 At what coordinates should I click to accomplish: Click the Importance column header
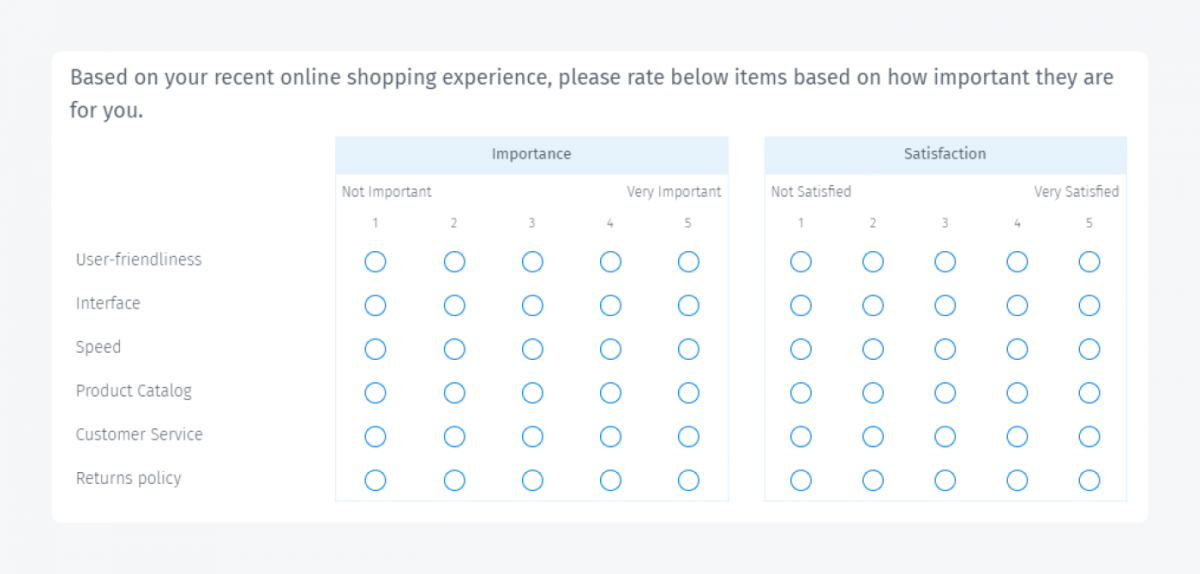coord(531,154)
